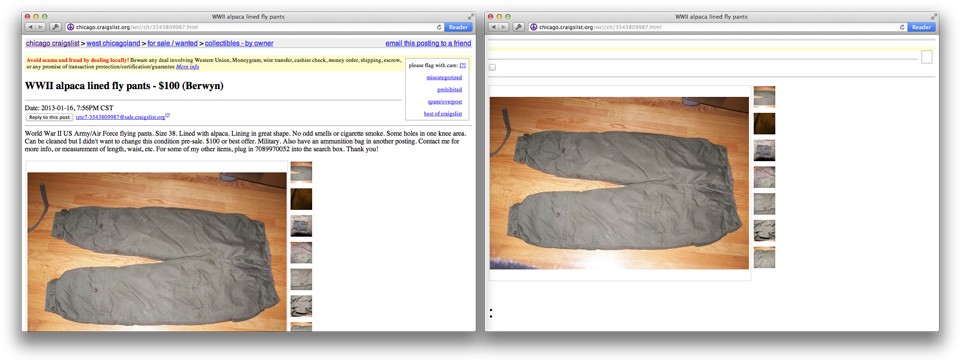Open the wrench tool in right window
Screen dimensions: 960x362
(x=519, y=27)
